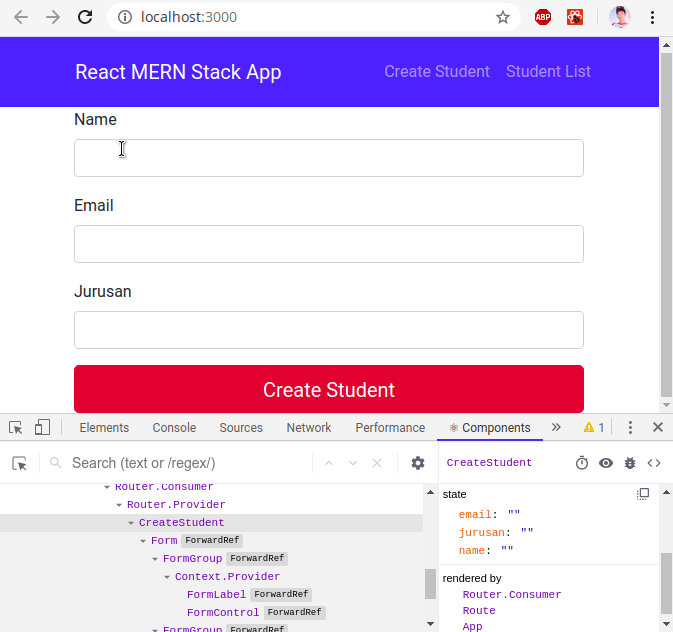Open the ABP Adblock Plus extension

coord(543,17)
